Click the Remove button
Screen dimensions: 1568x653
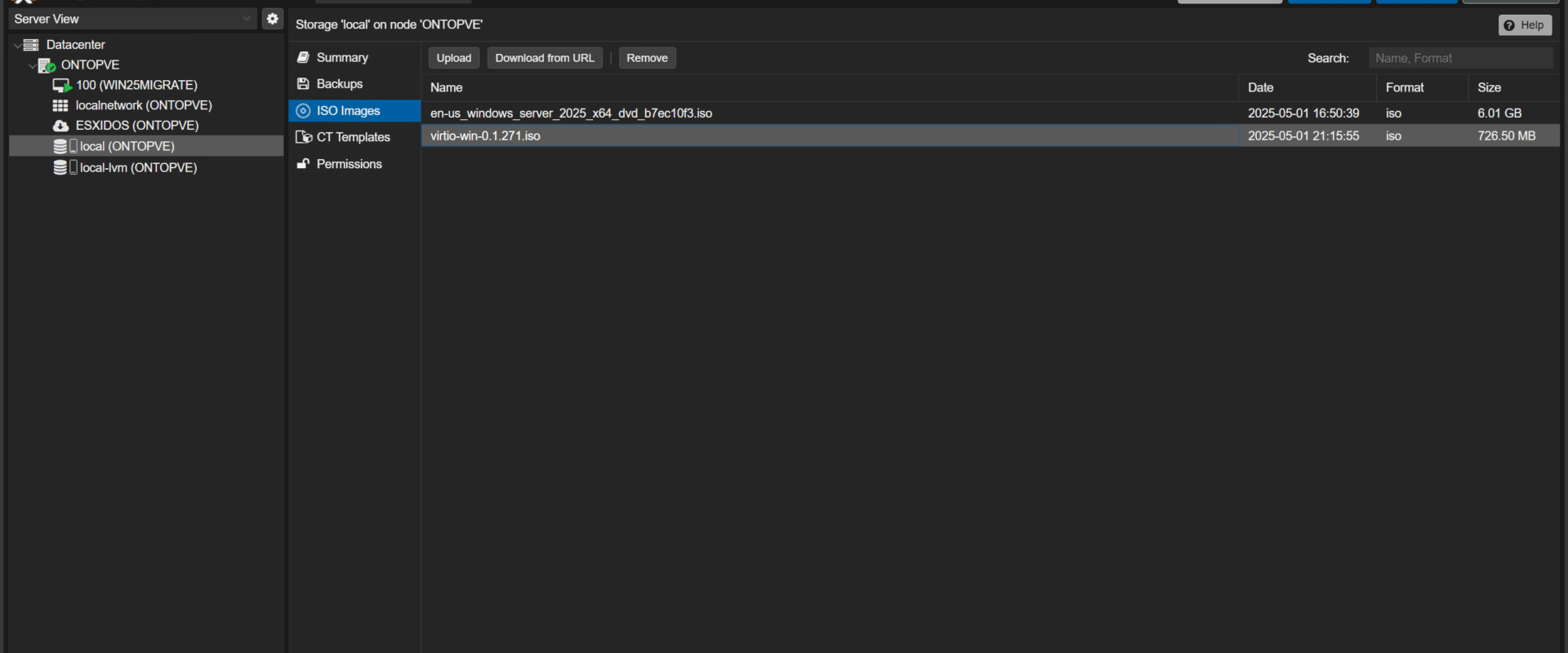pos(647,58)
